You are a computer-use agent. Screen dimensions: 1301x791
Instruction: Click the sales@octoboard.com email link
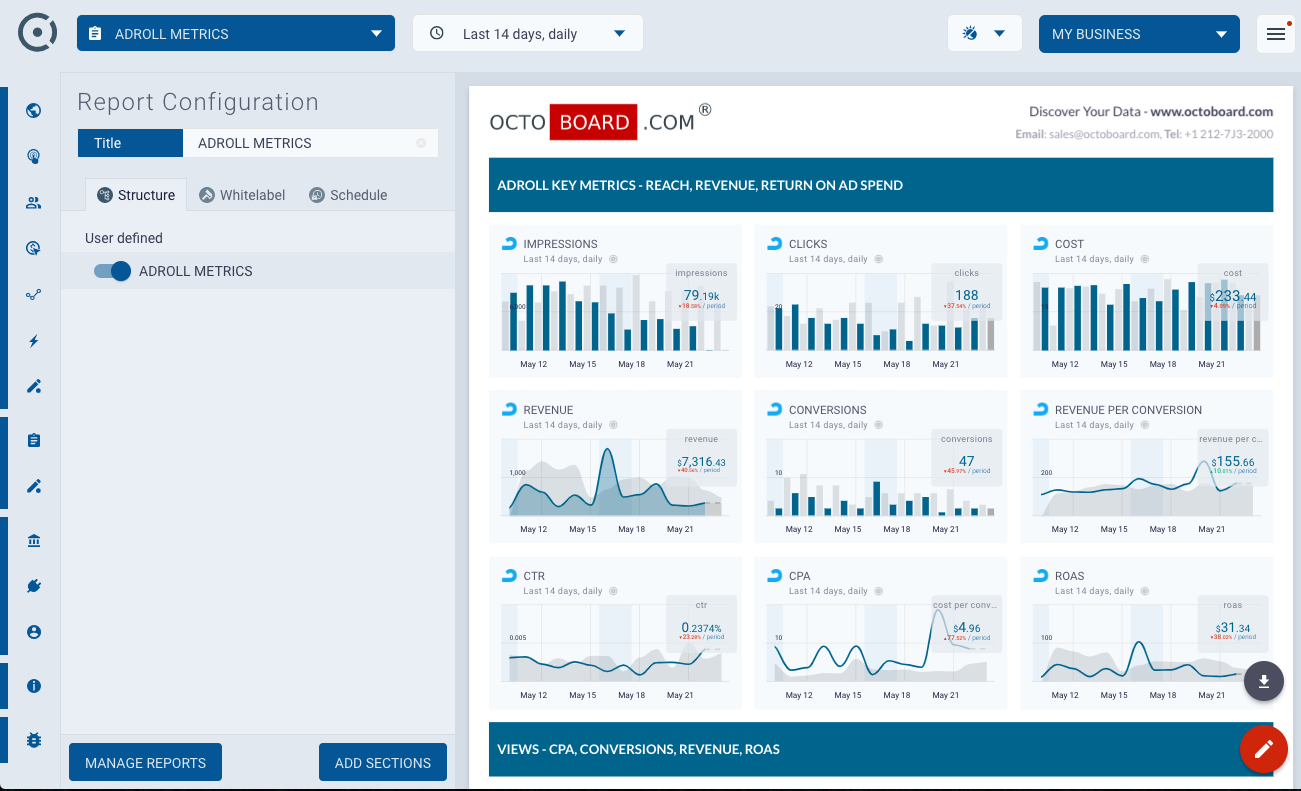tap(1103, 134)
